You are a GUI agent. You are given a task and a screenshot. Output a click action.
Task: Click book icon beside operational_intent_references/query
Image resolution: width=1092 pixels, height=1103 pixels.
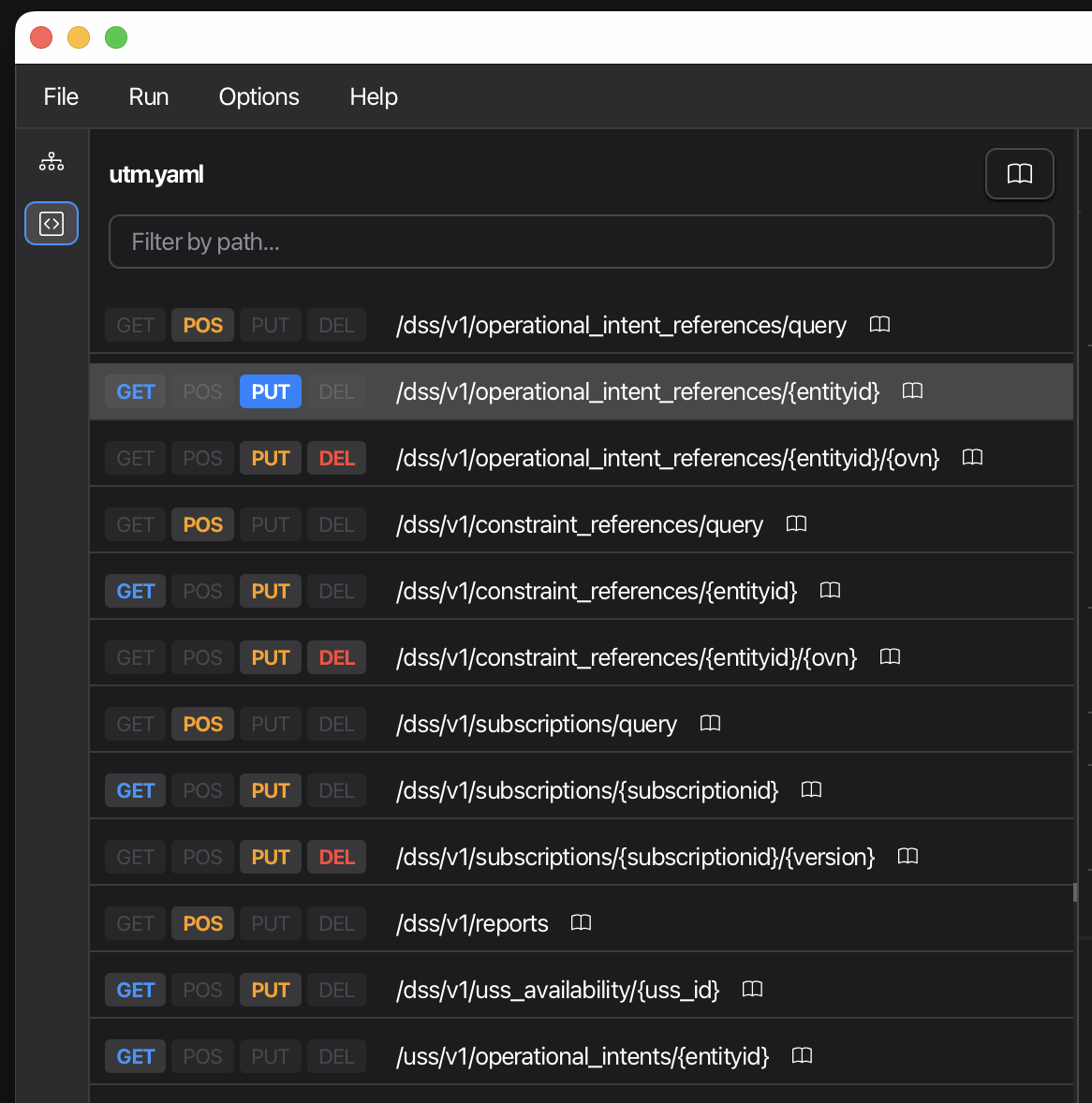pos(879,325)
